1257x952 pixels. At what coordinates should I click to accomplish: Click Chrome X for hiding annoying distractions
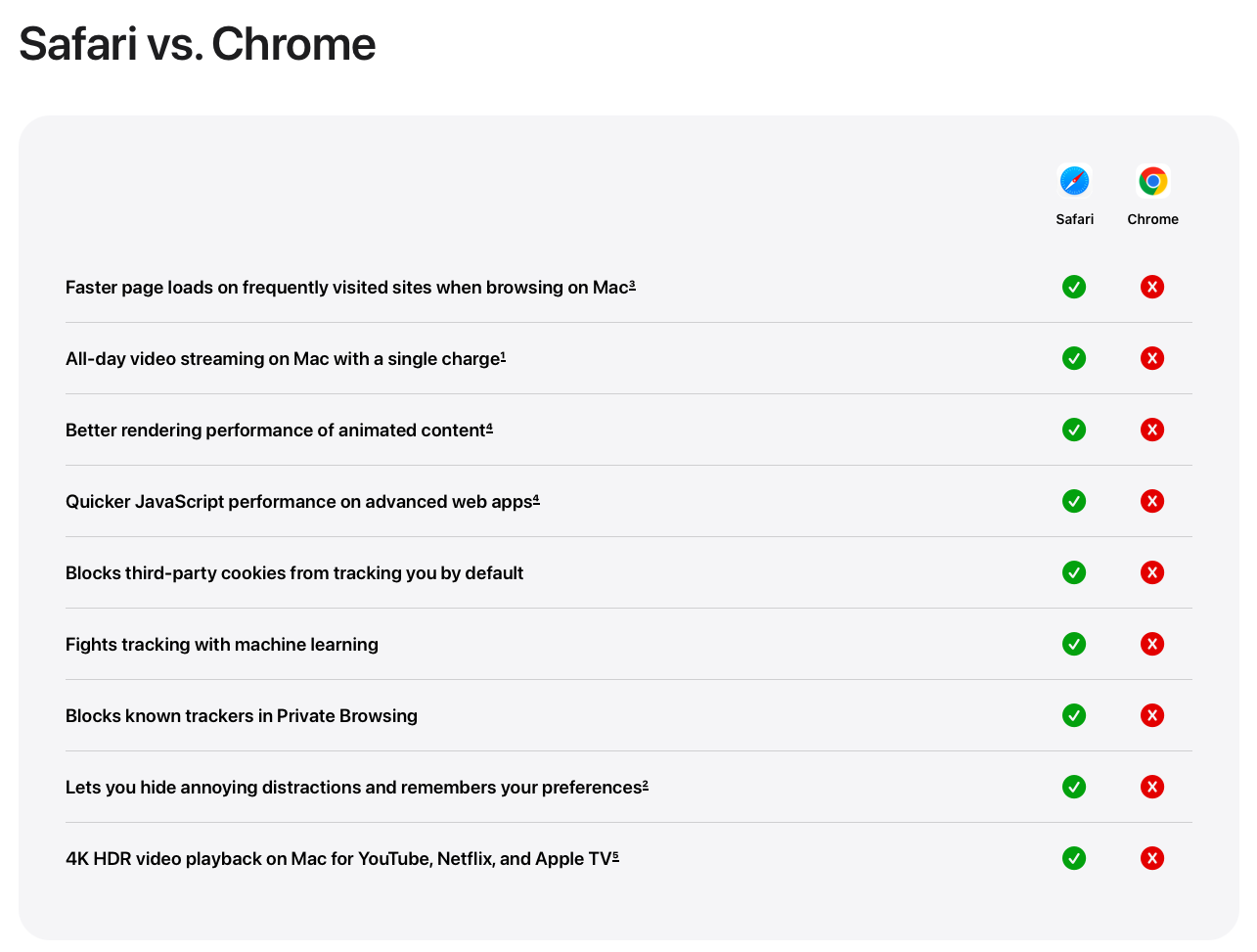click(x=1152, y=787)
